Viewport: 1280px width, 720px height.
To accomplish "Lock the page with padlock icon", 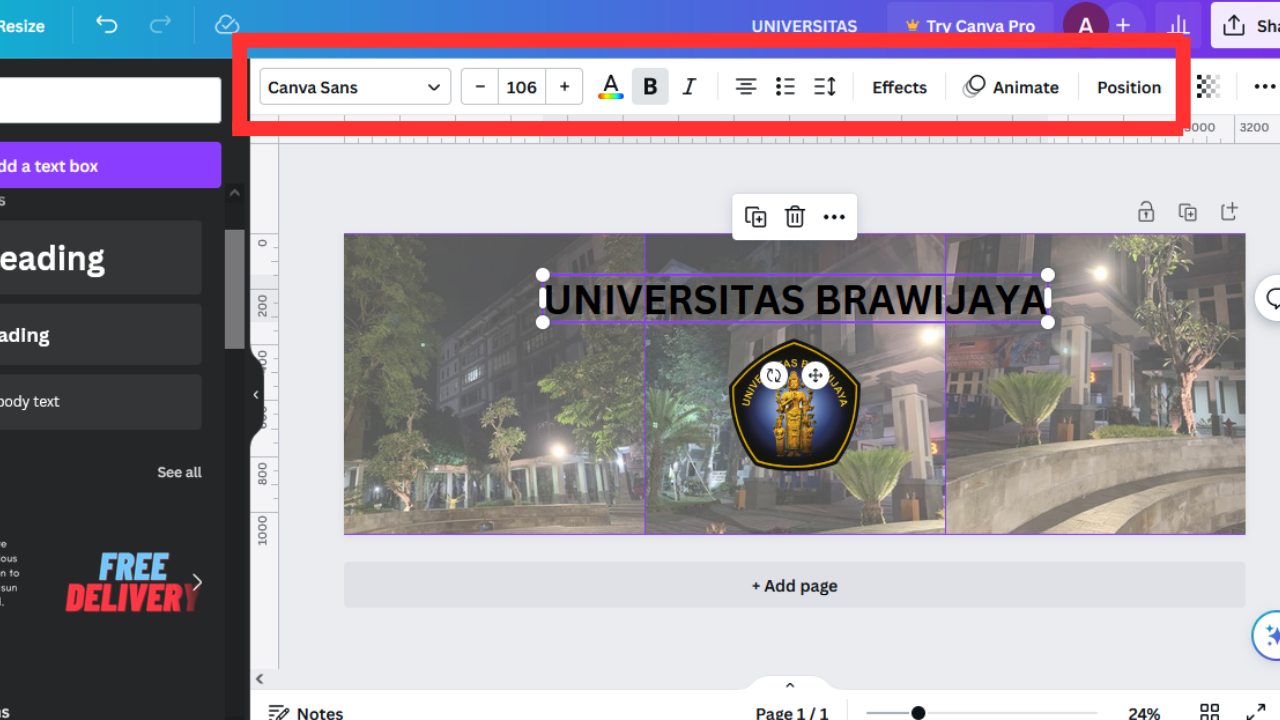I will pos(1146,212).
